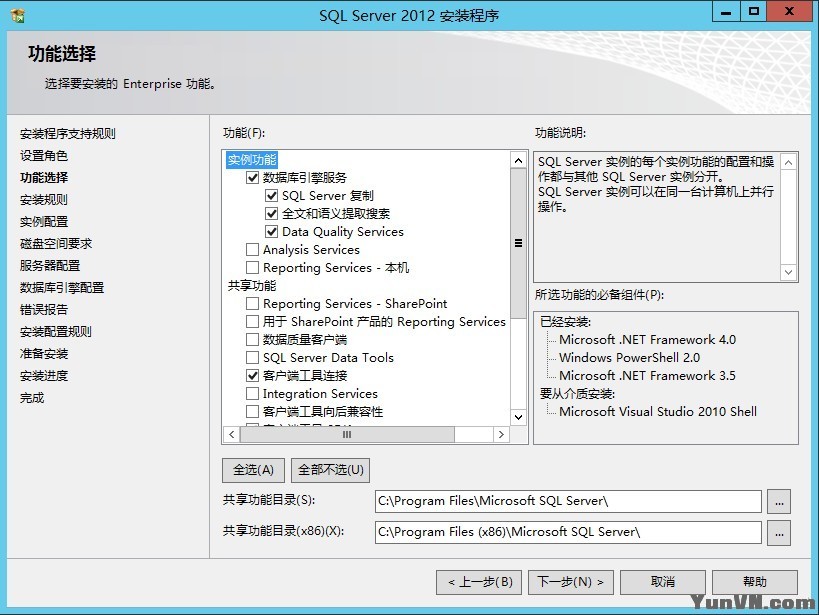Click description box scroll up arrow
819x615 pixels.
coord(789,163)
